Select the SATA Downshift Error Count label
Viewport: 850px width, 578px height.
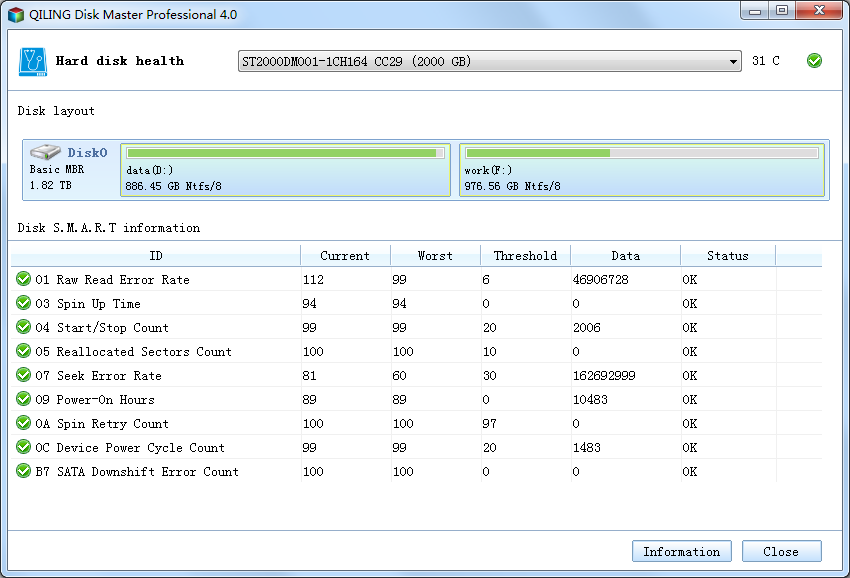click(x=137, y=472)
